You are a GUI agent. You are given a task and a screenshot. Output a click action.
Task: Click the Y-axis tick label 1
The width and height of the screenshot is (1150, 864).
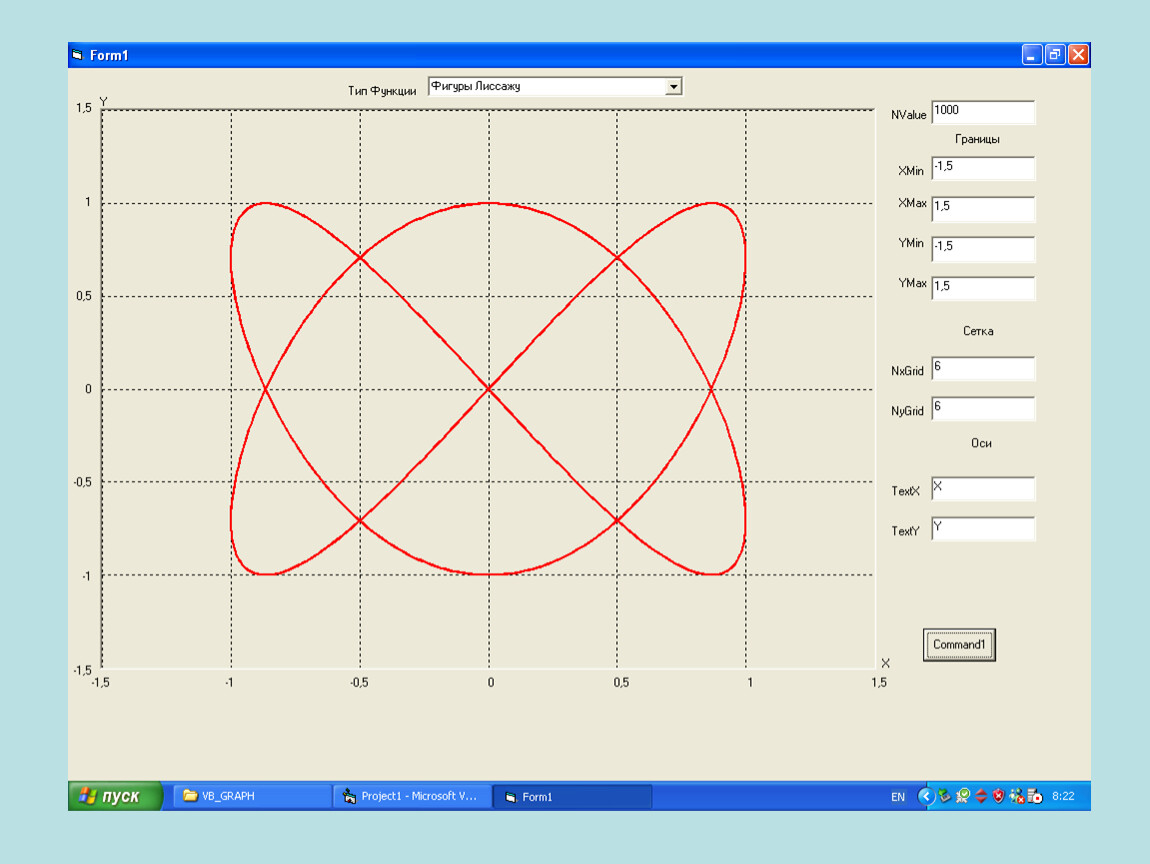tap(88, 202)
